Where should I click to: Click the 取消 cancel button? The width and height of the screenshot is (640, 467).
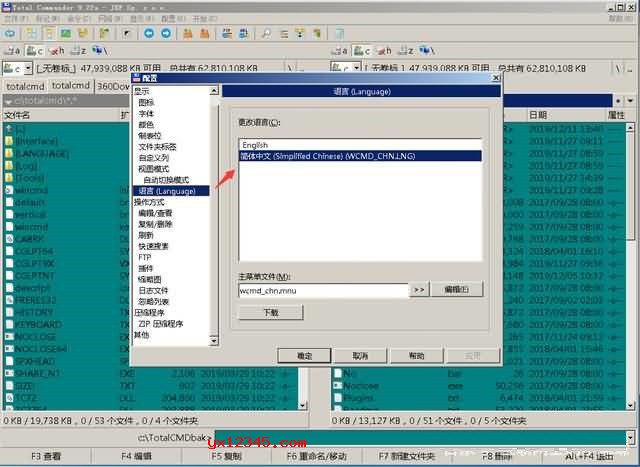tap(360, 356)
